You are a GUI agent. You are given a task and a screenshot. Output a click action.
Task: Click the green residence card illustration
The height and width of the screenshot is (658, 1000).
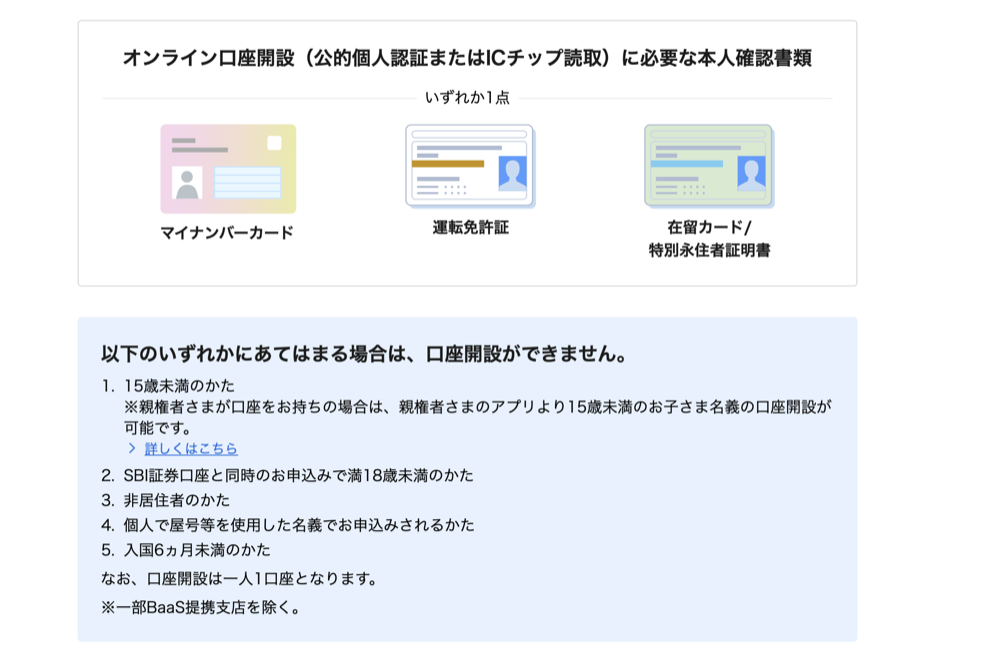tap(709, 166)
